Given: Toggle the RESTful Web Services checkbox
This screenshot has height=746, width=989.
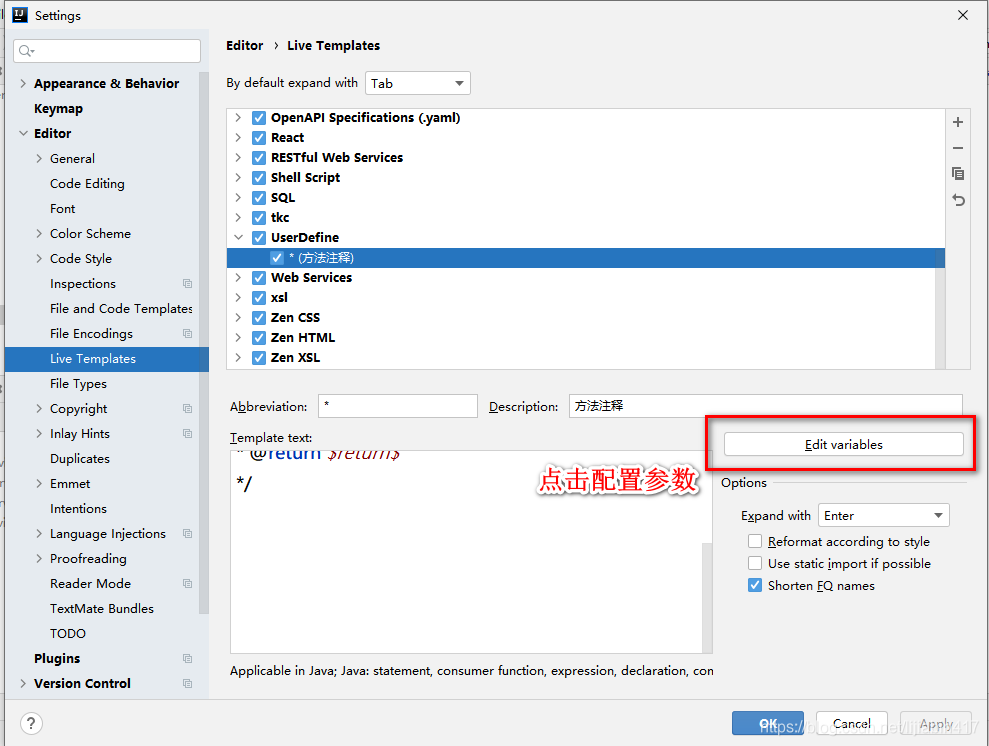Looking at the screenshot, I should (x=259, y=158).
